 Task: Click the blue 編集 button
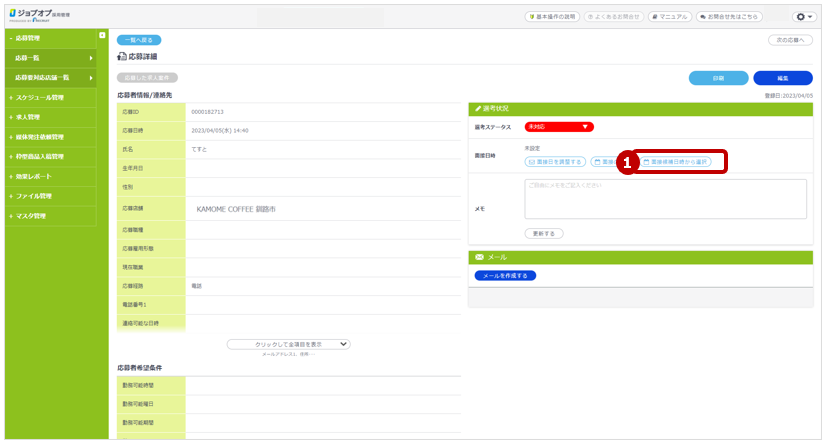(x=783, y=78)
